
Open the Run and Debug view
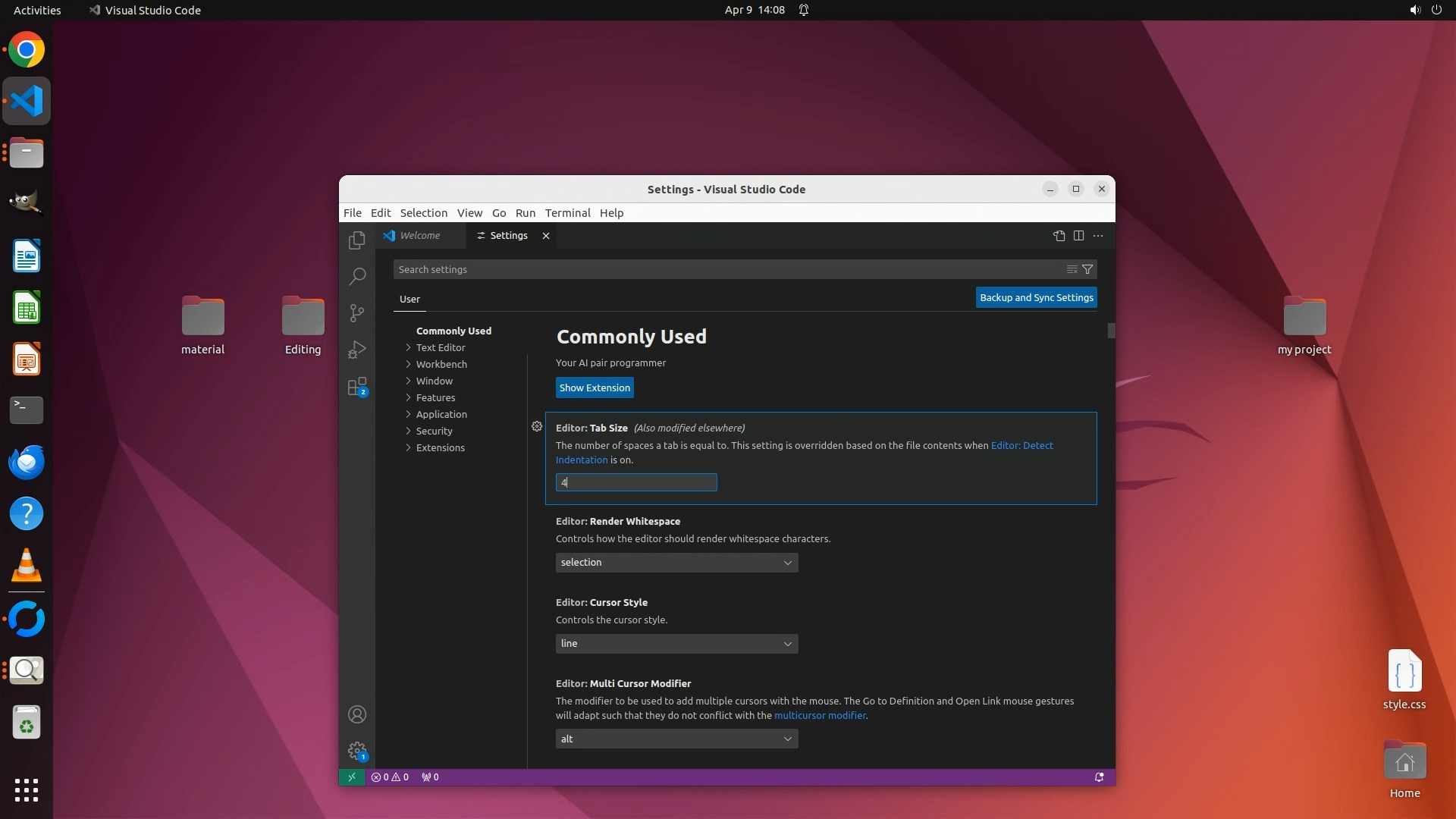[x=357, y=350]
